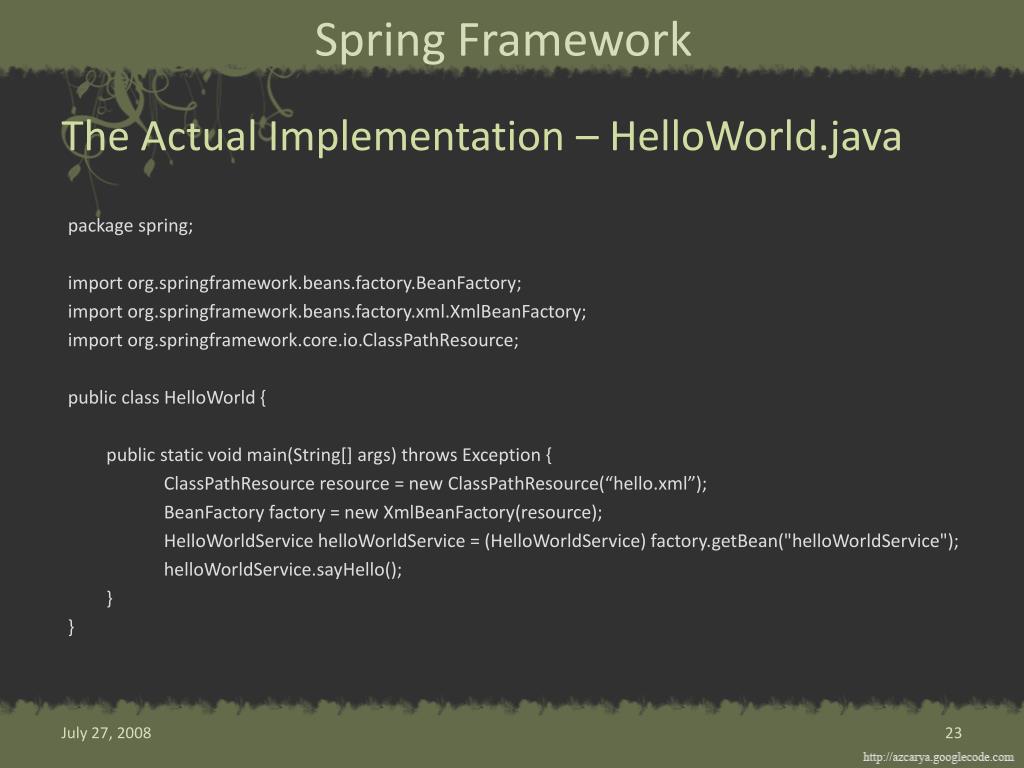
Task: Click the slide number 23
Action: [x=952, y=733]
